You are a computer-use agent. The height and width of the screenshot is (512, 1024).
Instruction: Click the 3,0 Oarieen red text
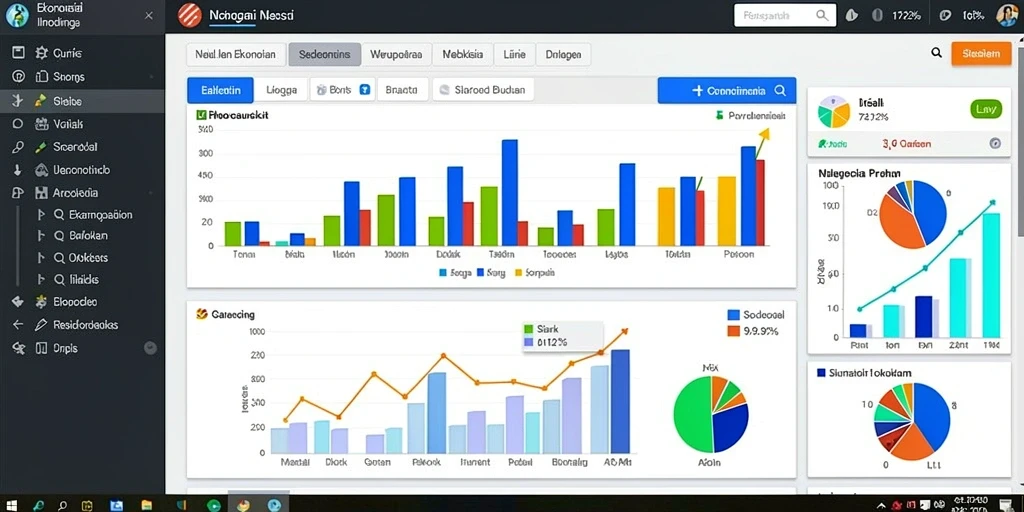[x=906, y=144]
